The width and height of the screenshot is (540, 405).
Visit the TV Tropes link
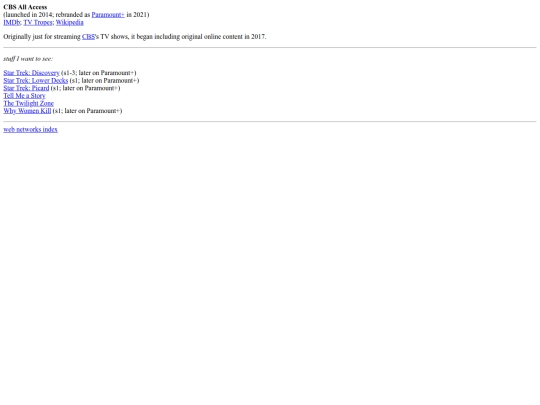click(x=38, y=22)
